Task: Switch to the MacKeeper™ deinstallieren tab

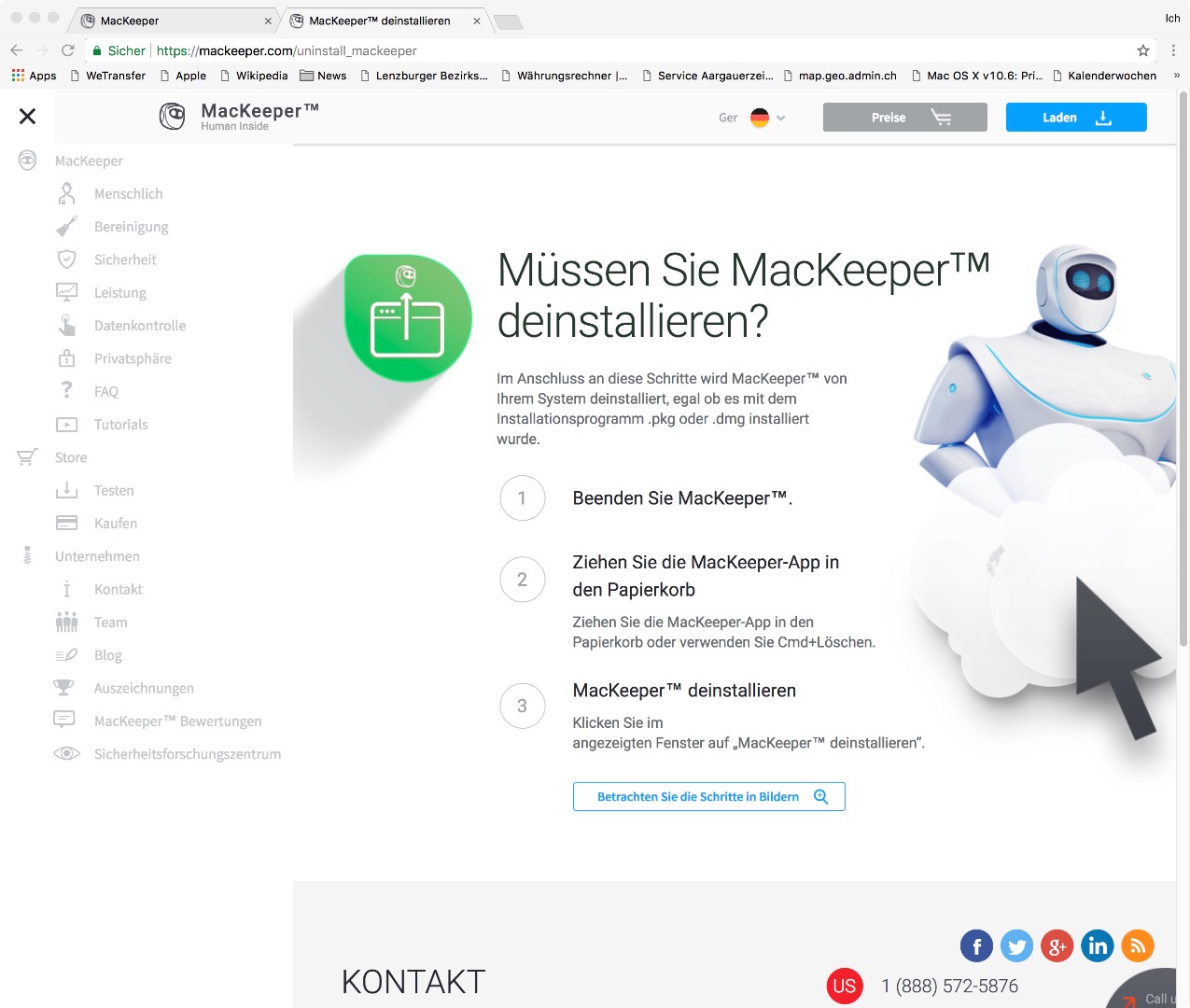Action: (x=378, y=19)
